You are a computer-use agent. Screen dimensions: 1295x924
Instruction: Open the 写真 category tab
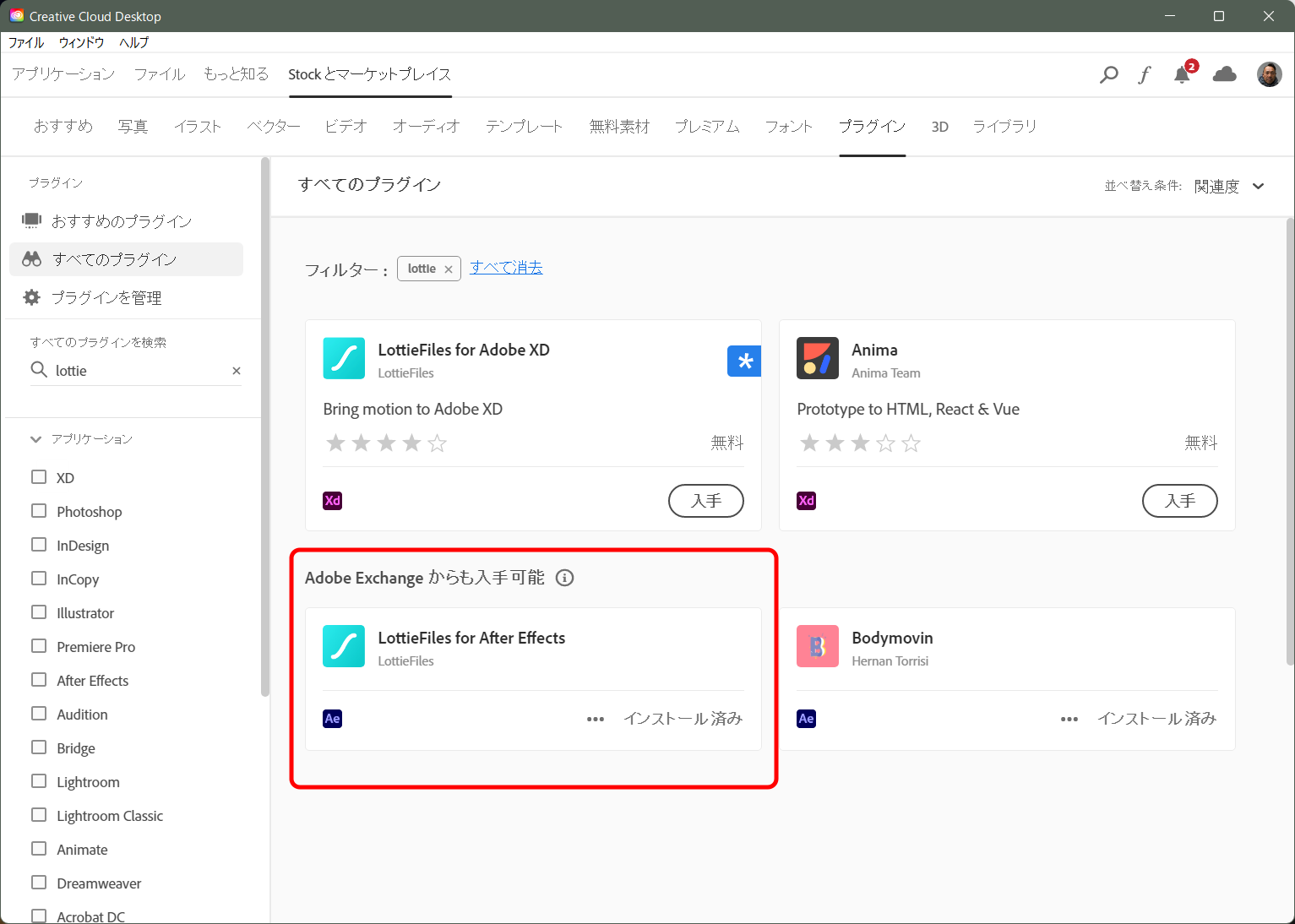tap(133, 127)
